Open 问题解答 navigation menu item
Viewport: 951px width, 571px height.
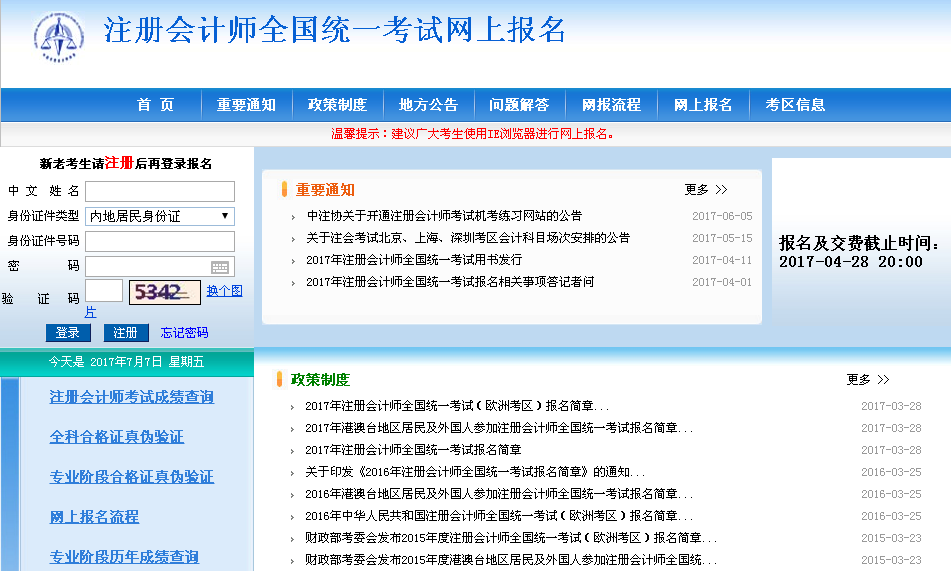click(519, 105)
